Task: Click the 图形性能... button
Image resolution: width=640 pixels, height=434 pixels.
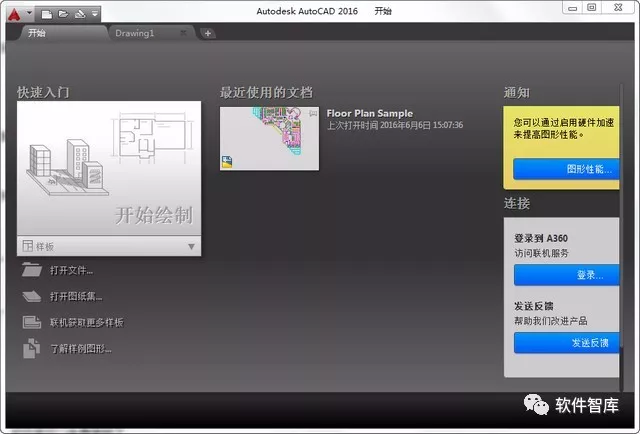Action: click(567, 169)
